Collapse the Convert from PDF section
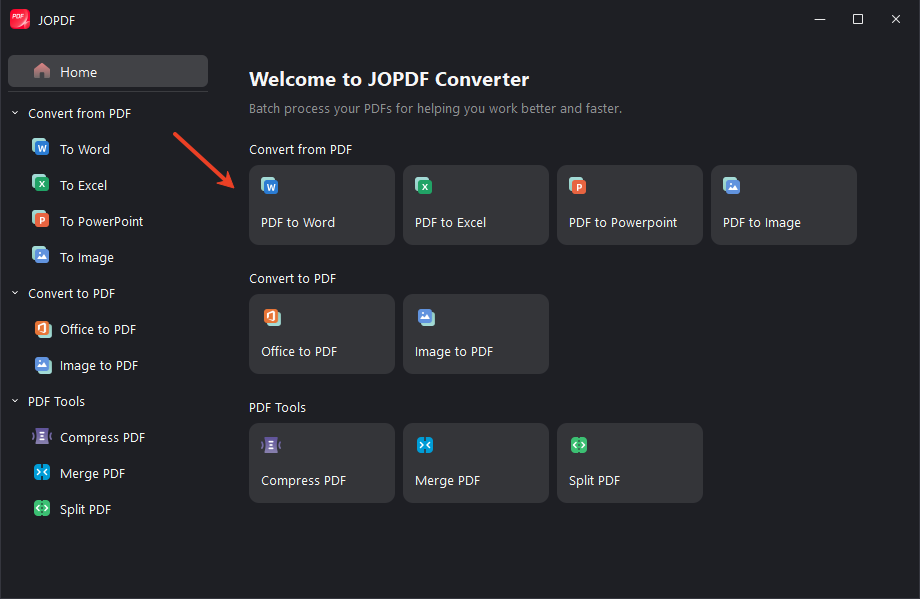920x599 pixels. 14,113
